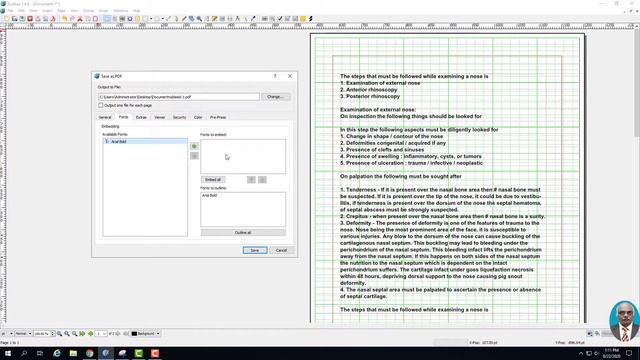Select Arial Bold in Fonts to outline list
Screen dimensions: 640x360
[209, 196]
